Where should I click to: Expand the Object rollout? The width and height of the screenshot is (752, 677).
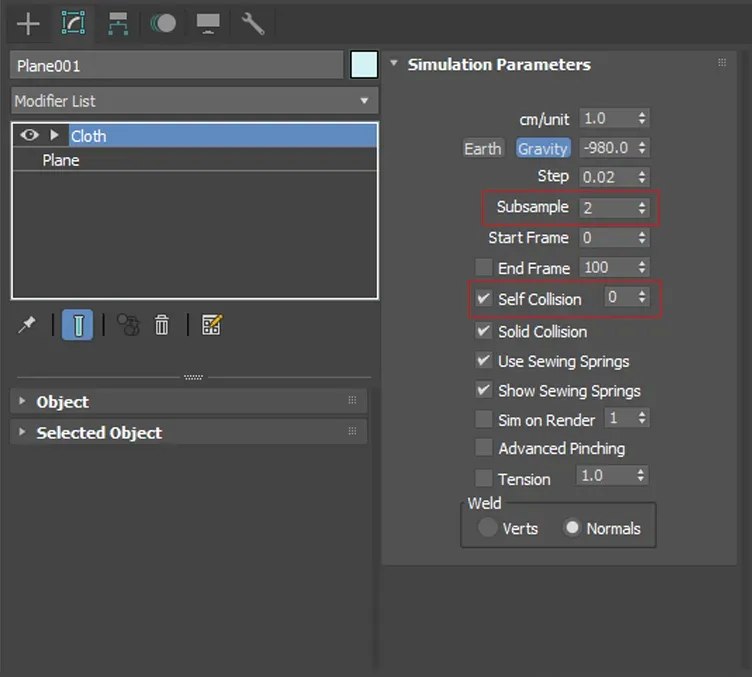pyautogui.click(x=22, y=401)
